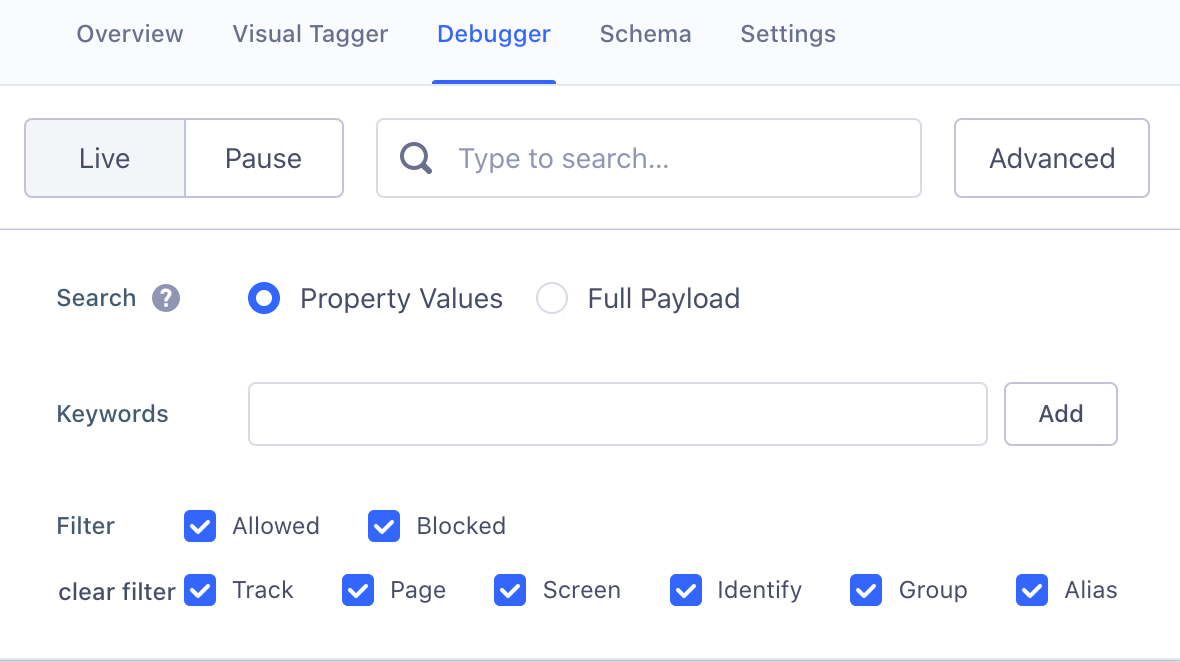Toggle the Identify checkbox

(x=686, y=590)
